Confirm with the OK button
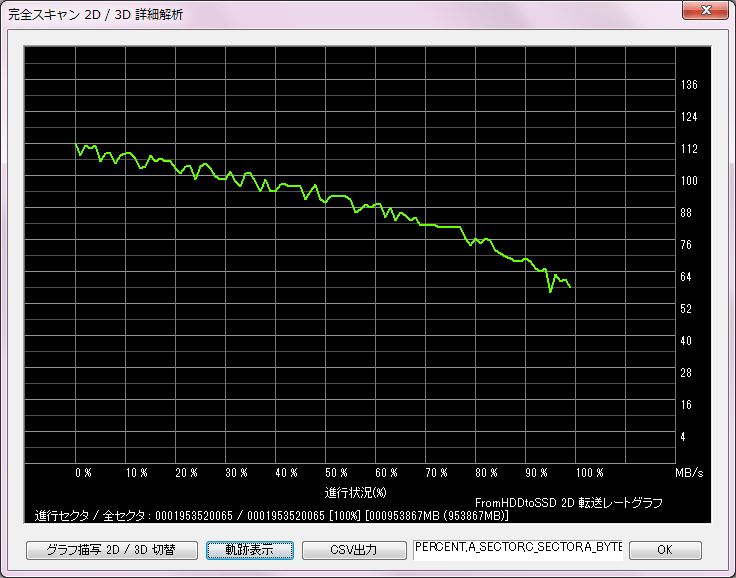Screen dimensions: 736x578 (x=665, y=550)
